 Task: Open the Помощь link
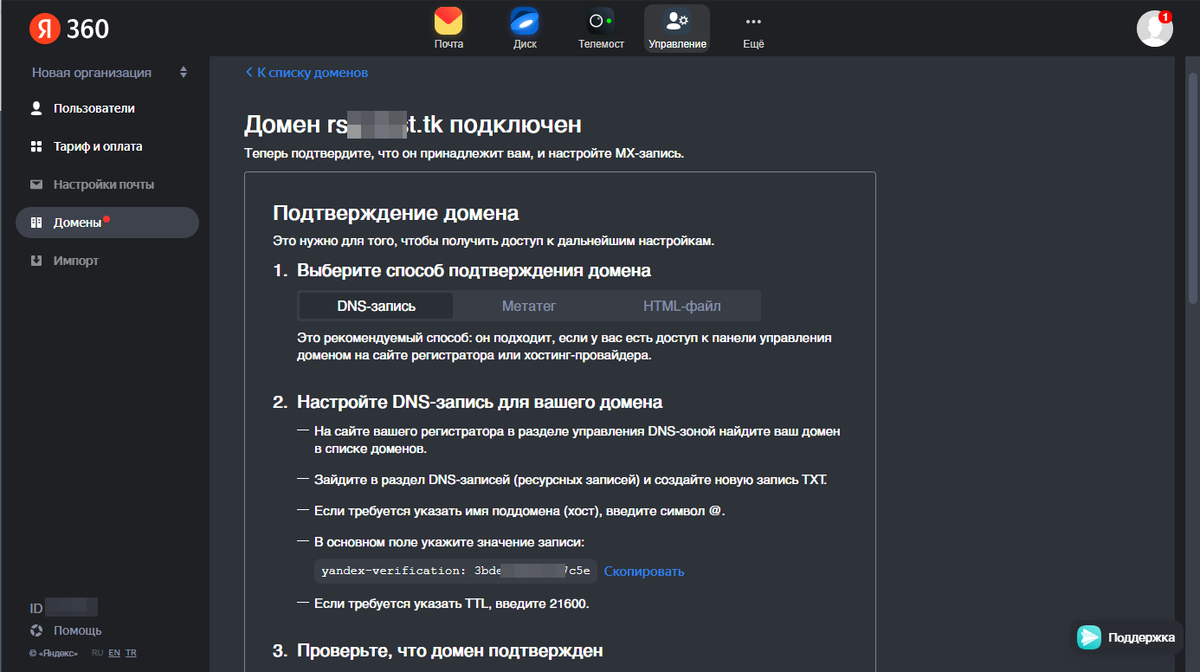(x=77, y=631)
